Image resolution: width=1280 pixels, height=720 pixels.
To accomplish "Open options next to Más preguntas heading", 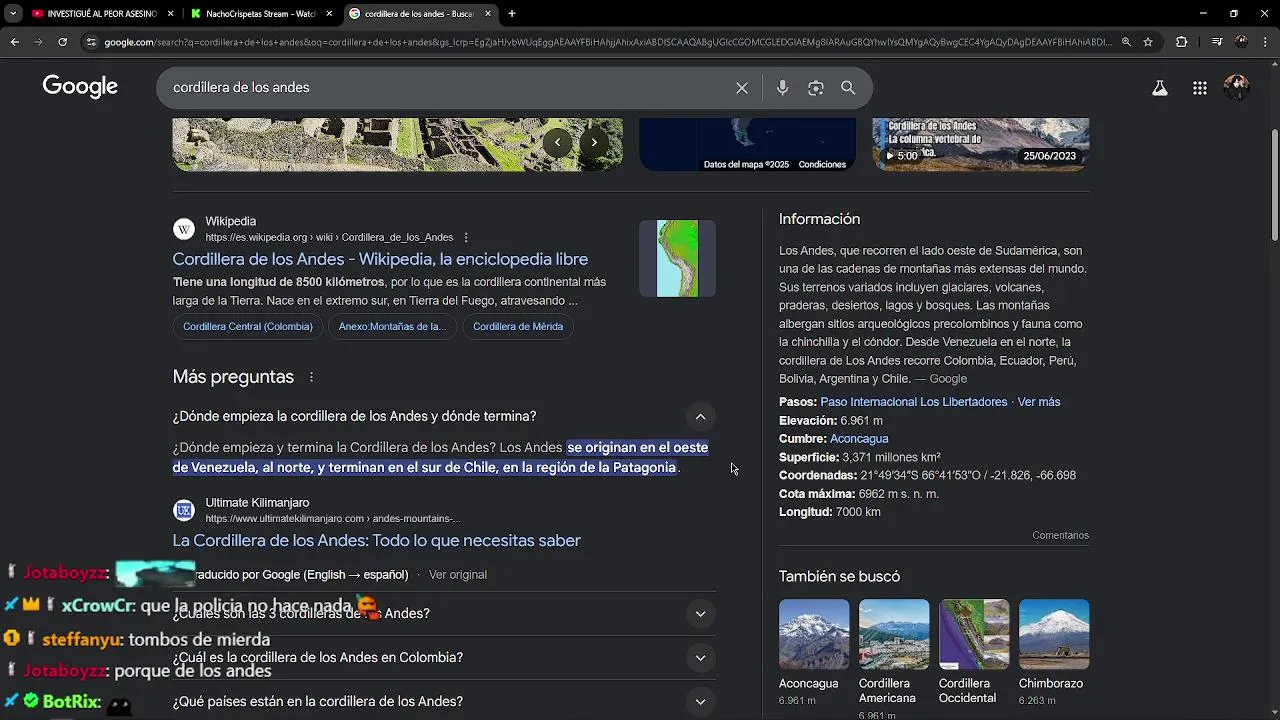I will [x=311, y=377].
